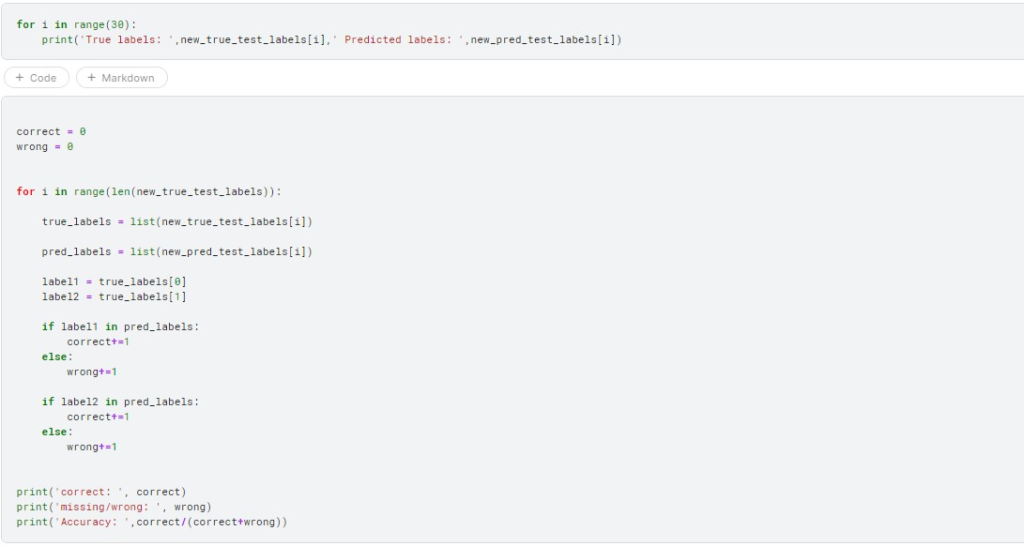Click the + Markdown button
This screenshot has height=546, width=1024.
coord(122,78)
